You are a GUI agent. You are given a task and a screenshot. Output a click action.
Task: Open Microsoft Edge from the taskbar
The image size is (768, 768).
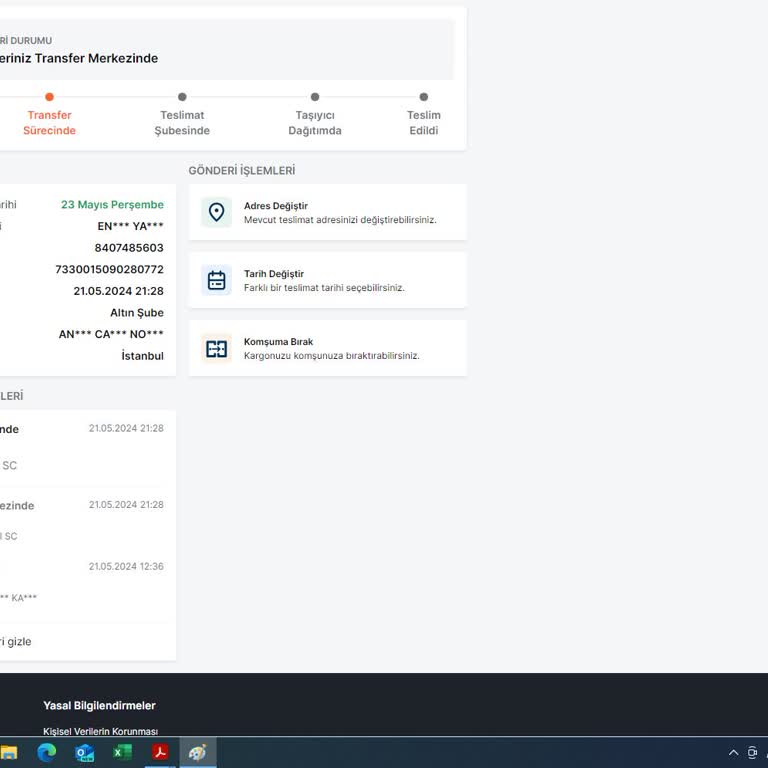click(47, 753)
